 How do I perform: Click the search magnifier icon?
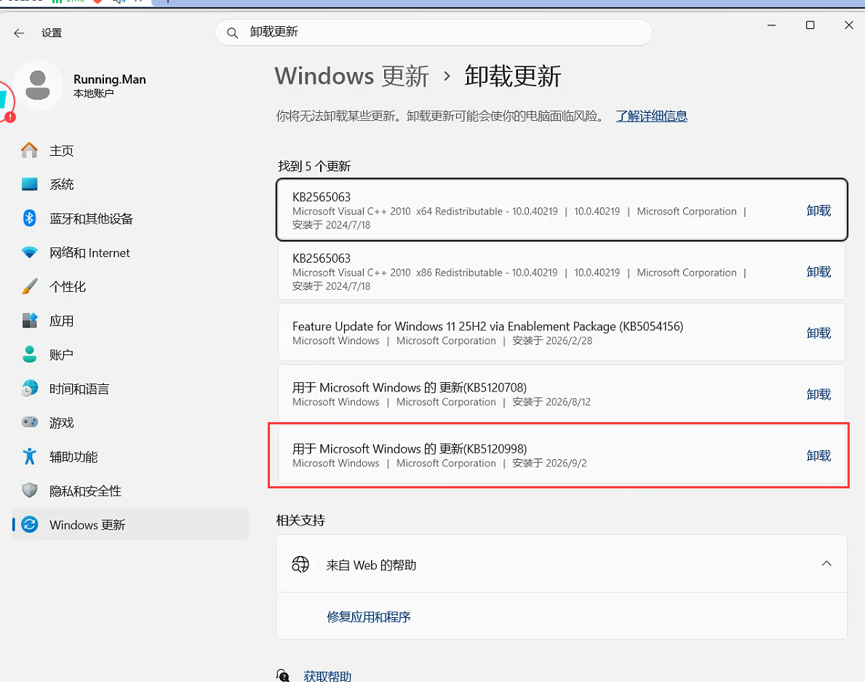pos(233,33)
